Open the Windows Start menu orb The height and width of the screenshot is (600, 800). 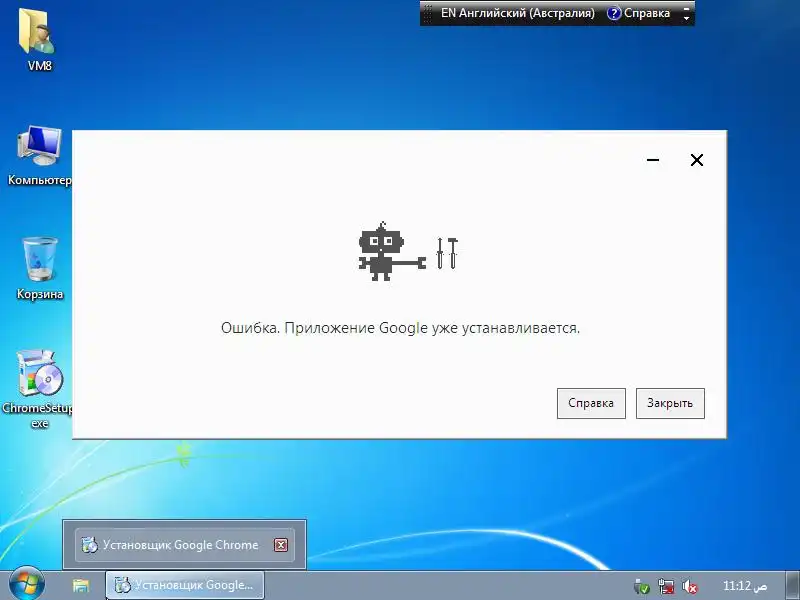click(x=27, y=584)
